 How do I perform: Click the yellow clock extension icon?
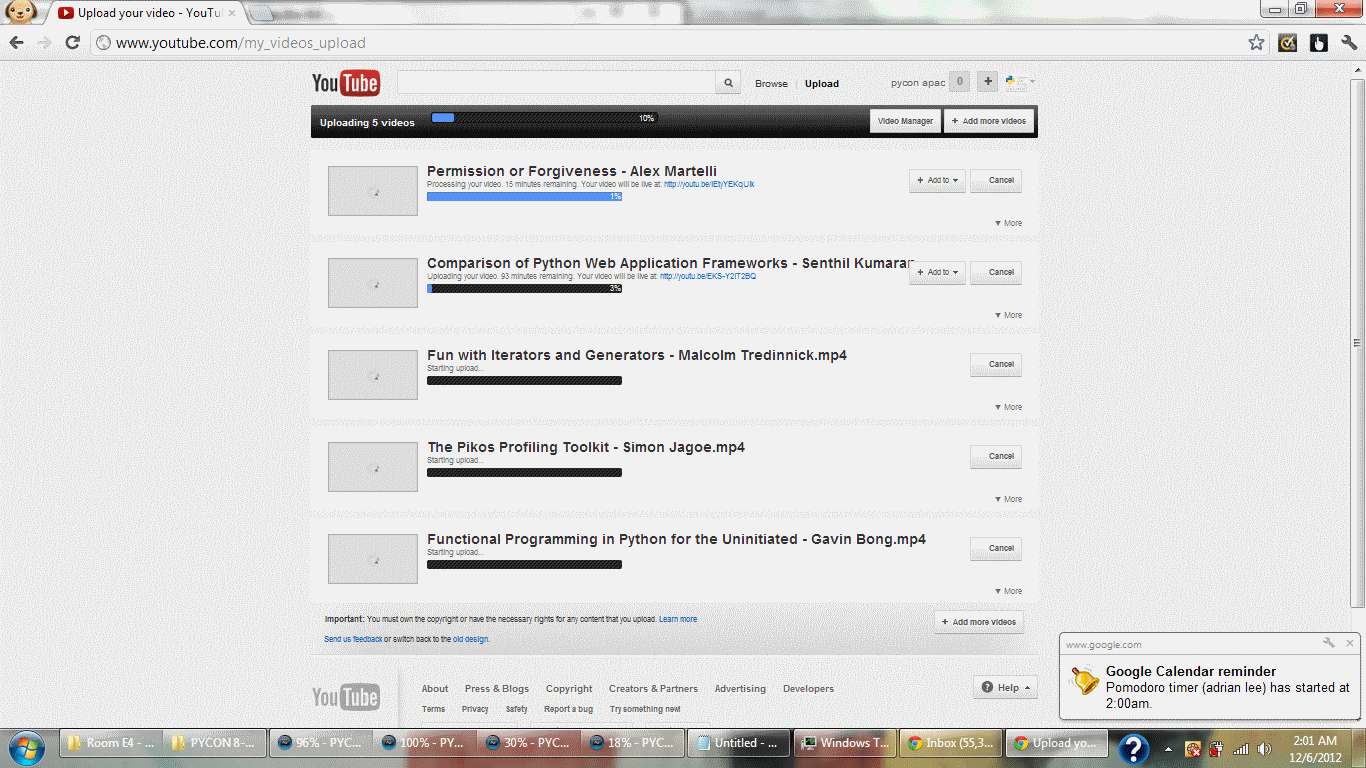[x=1288, y=43]
